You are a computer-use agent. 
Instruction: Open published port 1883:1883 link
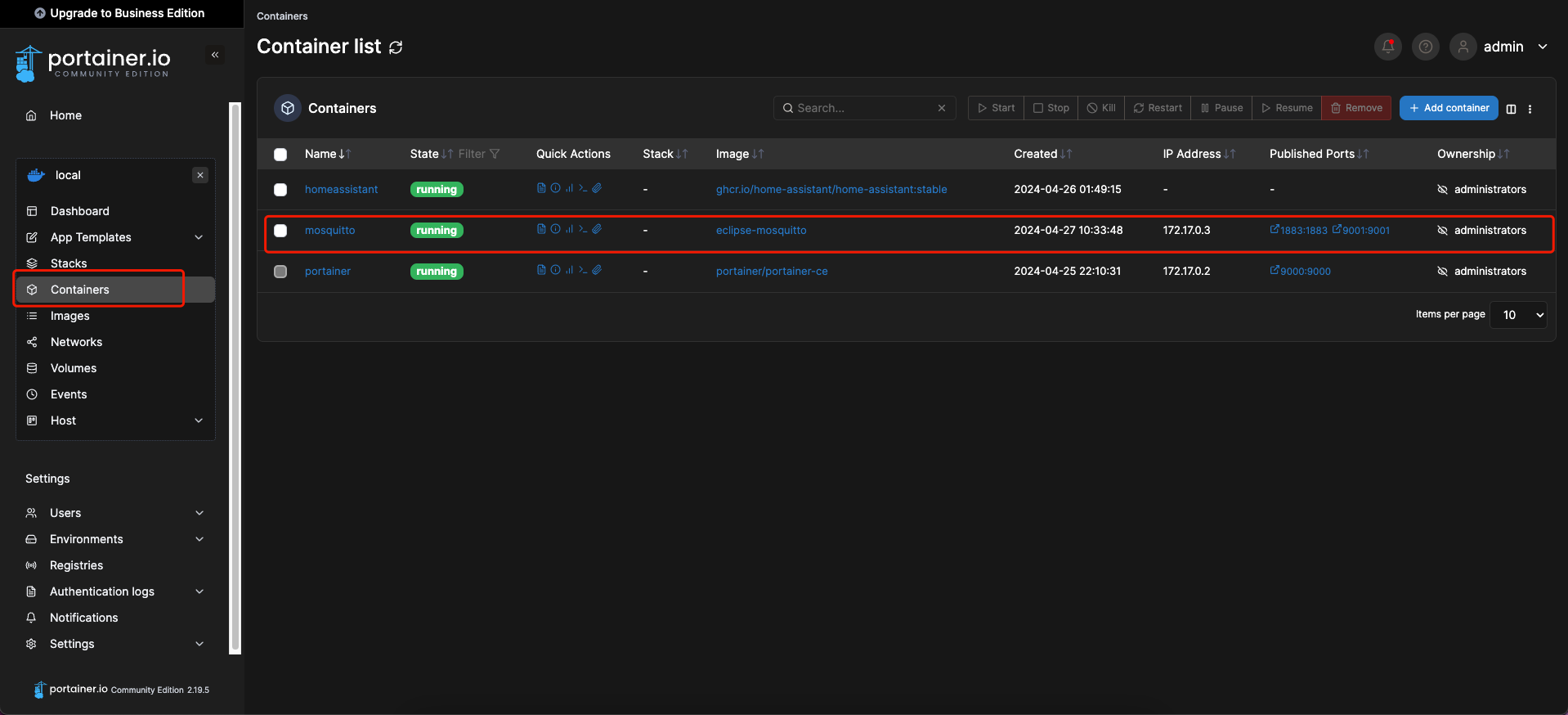[1299, 230]
